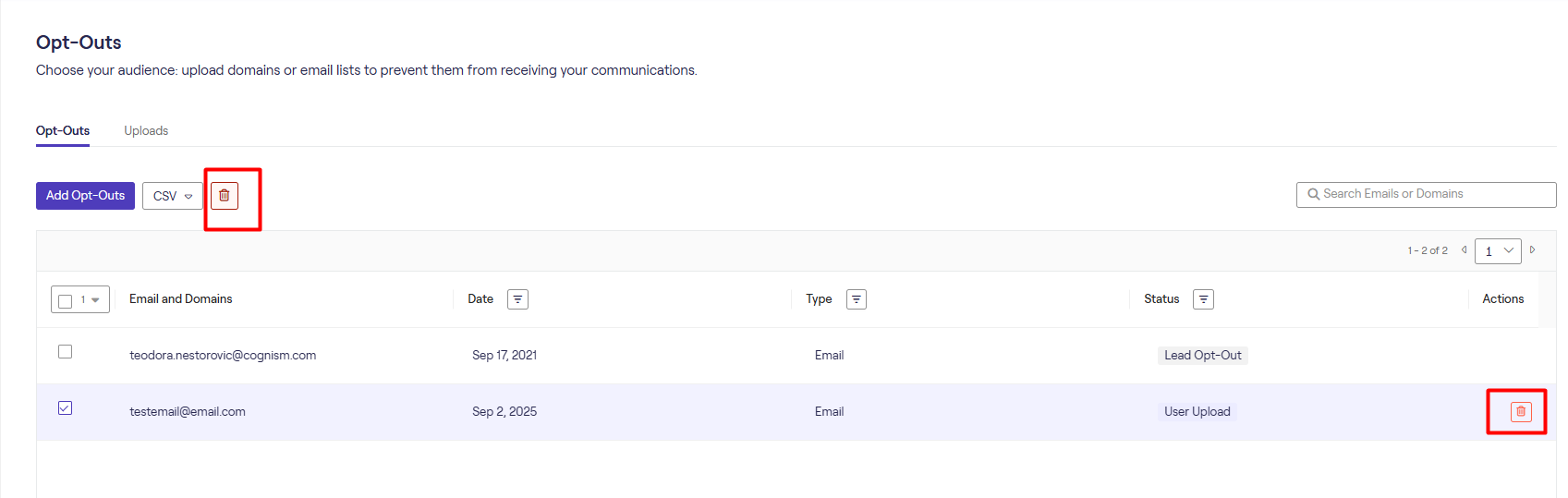Click the Add Opt-Outs button
Image resolution: width=1568 pixels, height=498 pixels.
point(85,196)
